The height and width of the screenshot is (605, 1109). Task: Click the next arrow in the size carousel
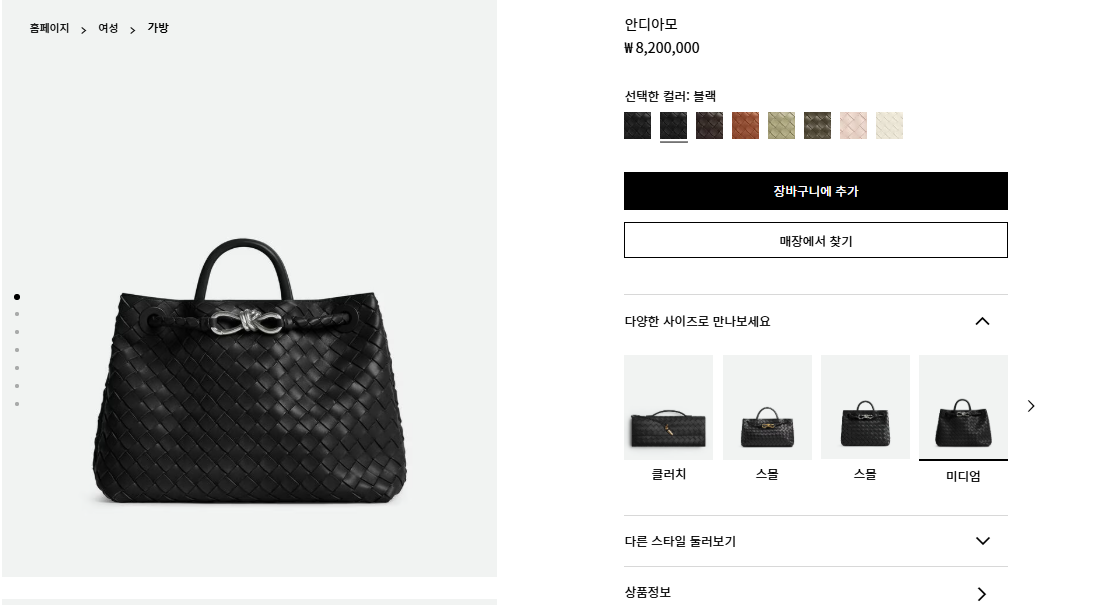click(x=1030, y=406)
